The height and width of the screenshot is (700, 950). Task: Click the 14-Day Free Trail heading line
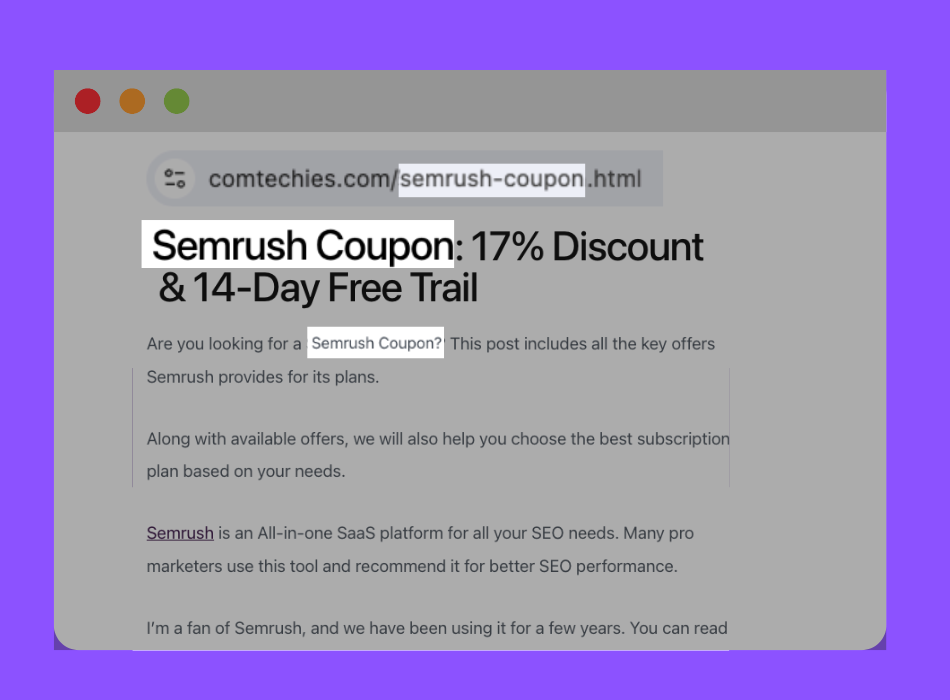click(318, 290)
